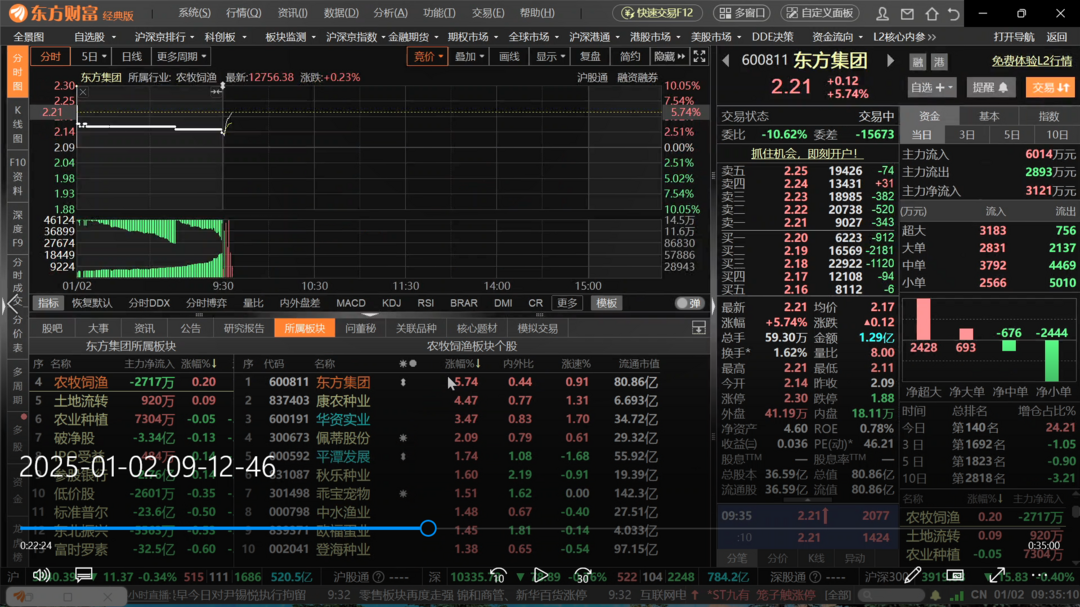
Task: Open F10资料 in left sidebar
Action: click(17, 176)
